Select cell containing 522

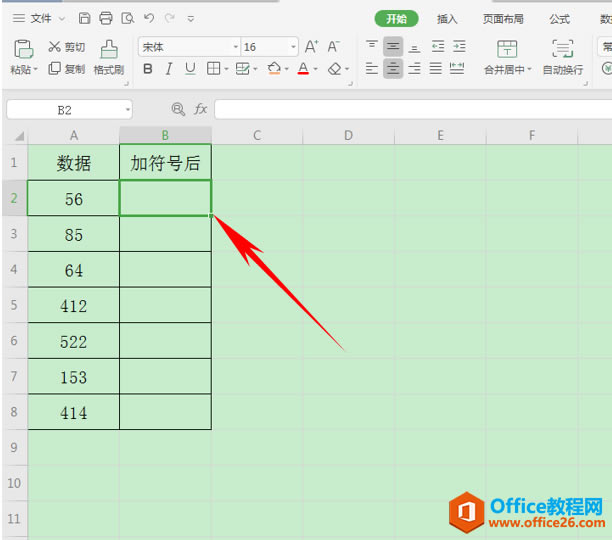[73, 341]
